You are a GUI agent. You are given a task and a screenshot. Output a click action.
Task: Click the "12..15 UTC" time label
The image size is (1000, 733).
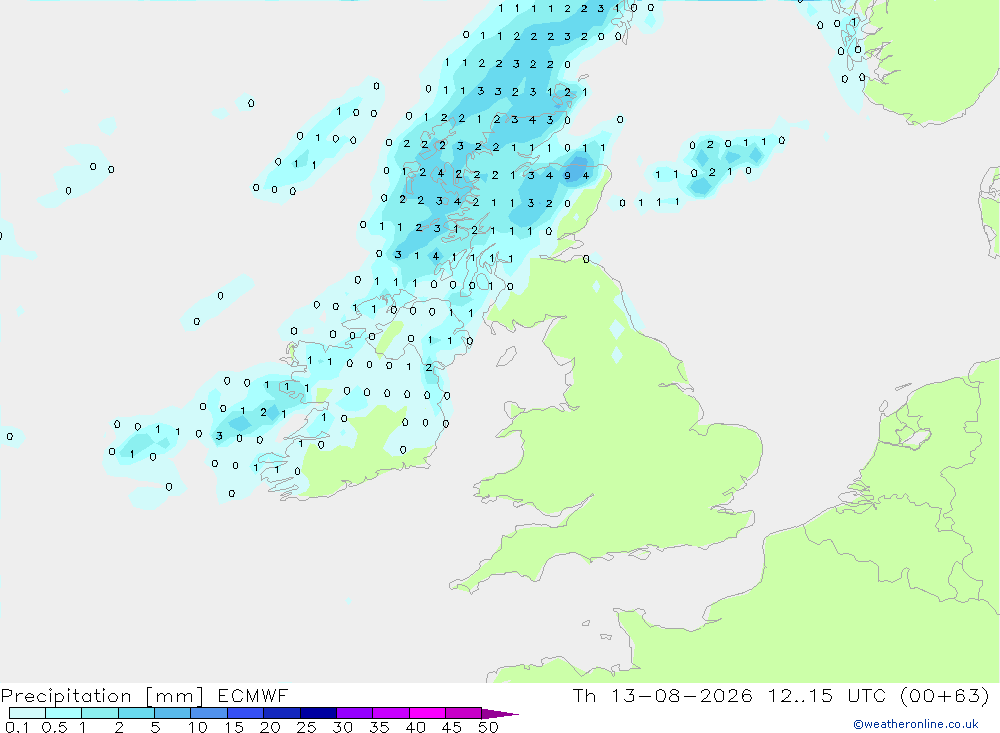[827, 695]
